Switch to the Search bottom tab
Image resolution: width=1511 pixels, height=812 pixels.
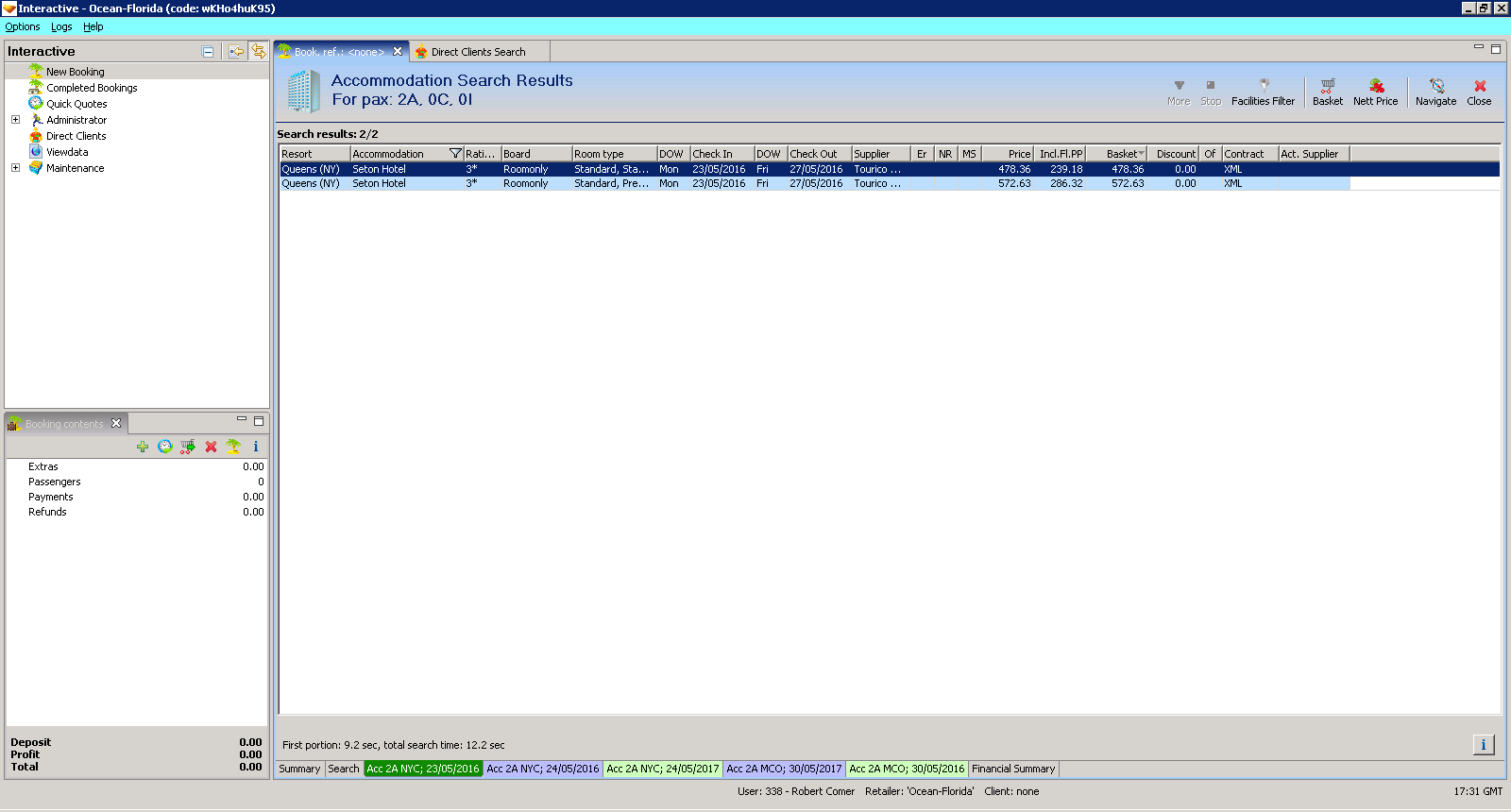pyautogui.click(x=344, y=769)
